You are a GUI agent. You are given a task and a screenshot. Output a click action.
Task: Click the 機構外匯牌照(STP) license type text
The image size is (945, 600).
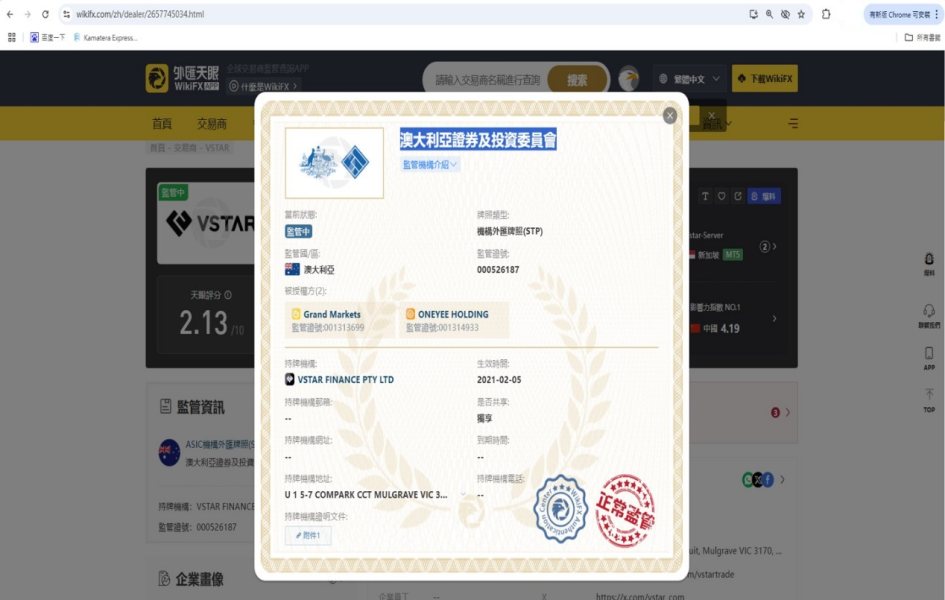510,231
